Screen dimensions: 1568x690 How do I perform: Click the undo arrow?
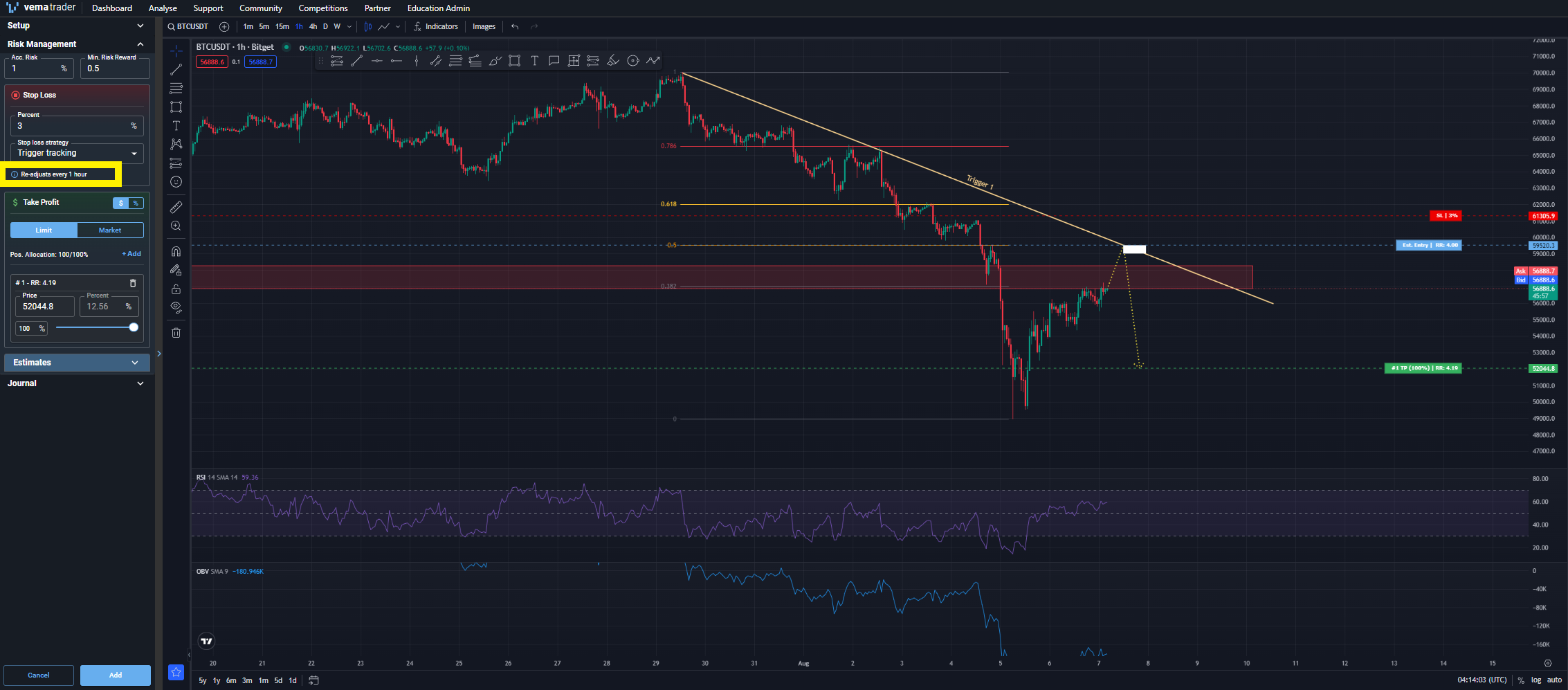point(515,27)
